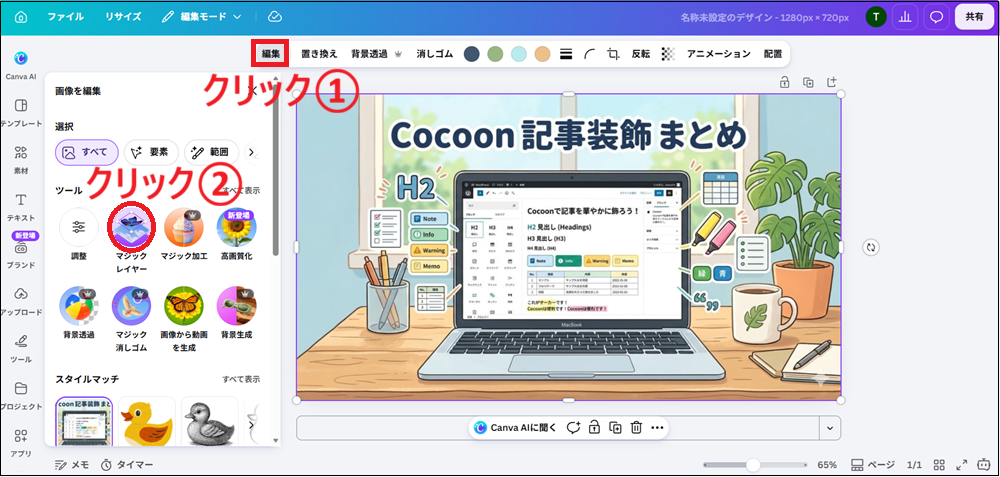Click 配置 in the toolbar
Screen dimensions: 1000x477
(x=773, y=54)
